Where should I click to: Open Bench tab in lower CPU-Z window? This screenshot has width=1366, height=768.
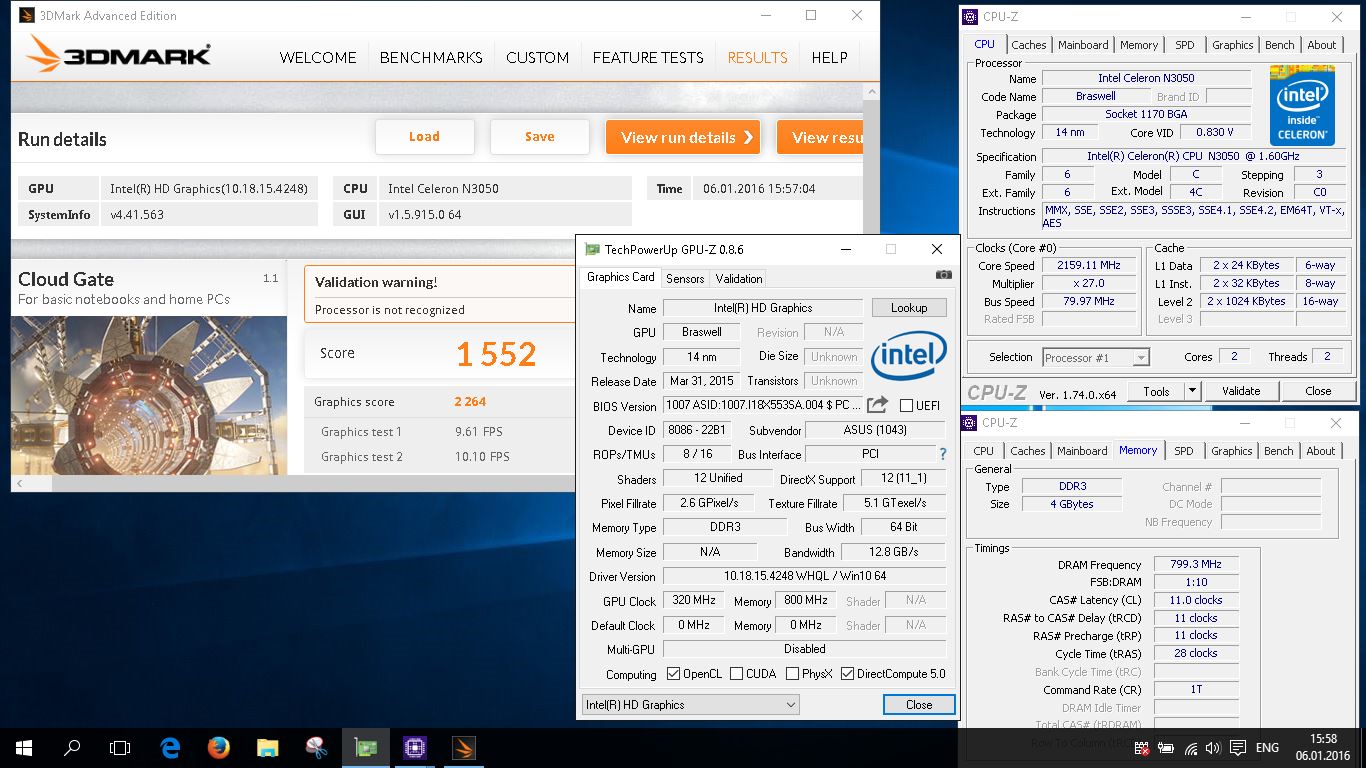[x=1278, y=451]
